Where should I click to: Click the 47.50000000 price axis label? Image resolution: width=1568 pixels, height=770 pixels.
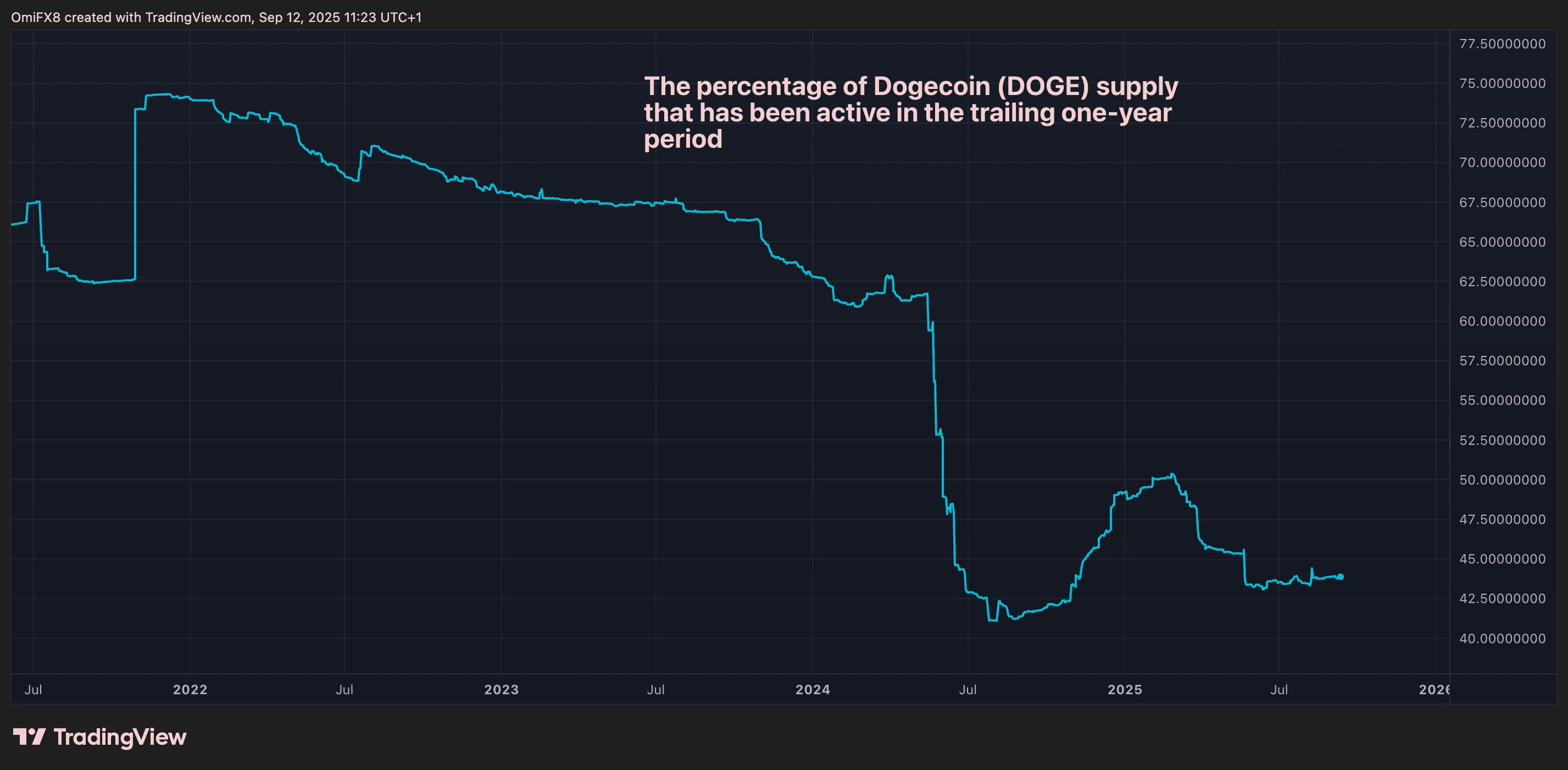1502,519
